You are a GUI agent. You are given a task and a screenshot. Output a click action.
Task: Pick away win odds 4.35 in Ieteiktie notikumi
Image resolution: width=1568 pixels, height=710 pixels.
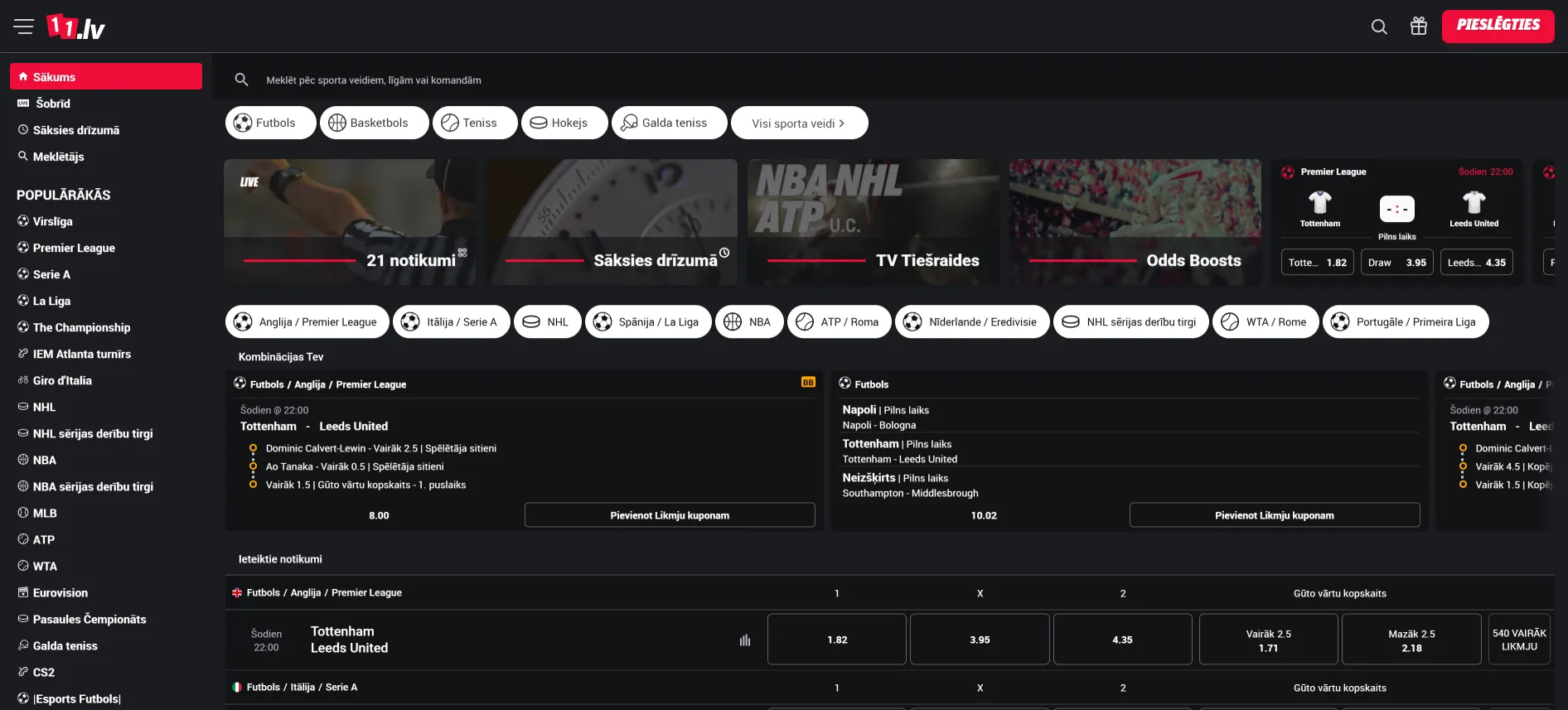pyautogui.click(x=1122, y=640)
